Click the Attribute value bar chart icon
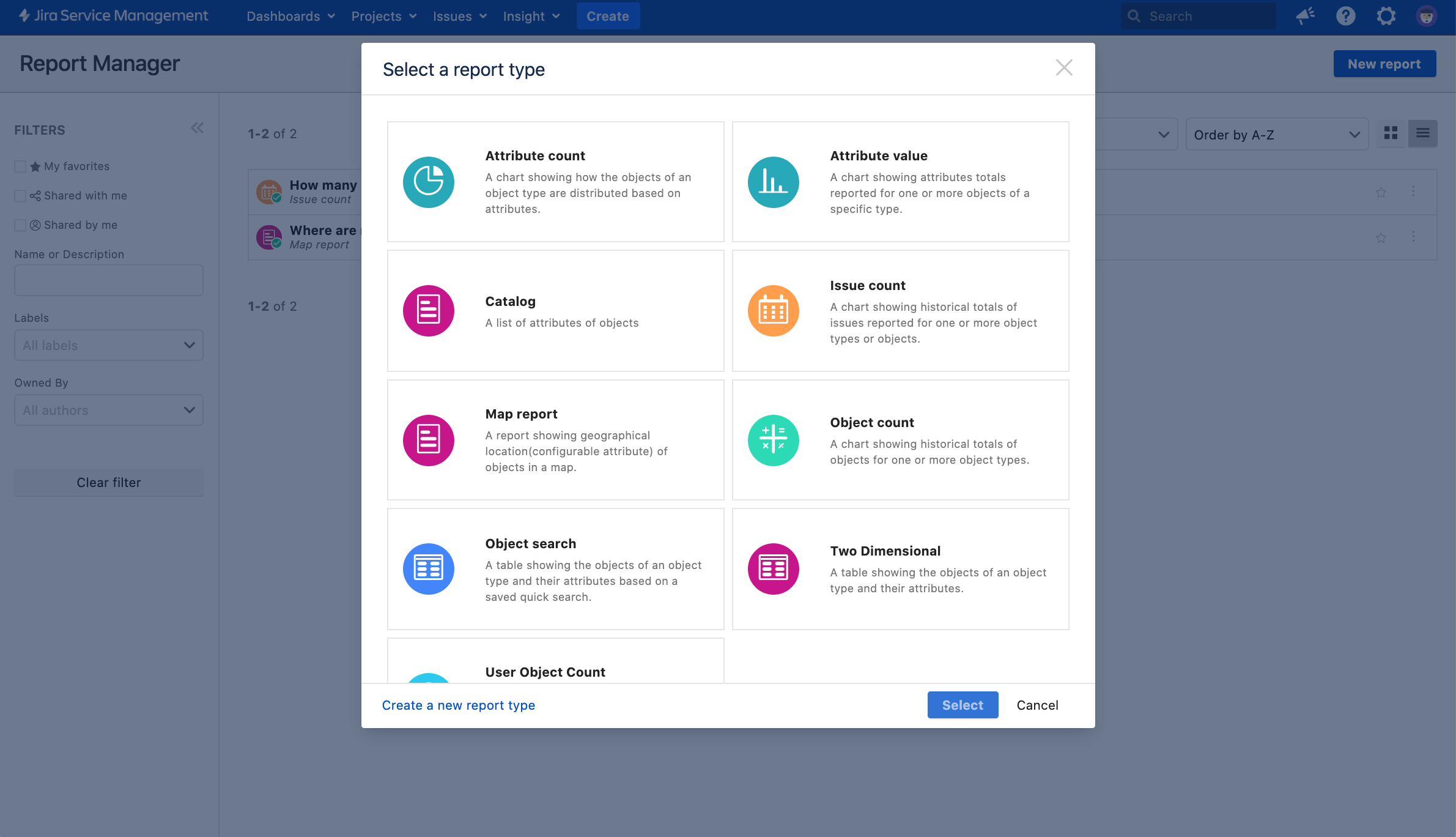Screen dimensions: 1456x837 tap(773, 182)
